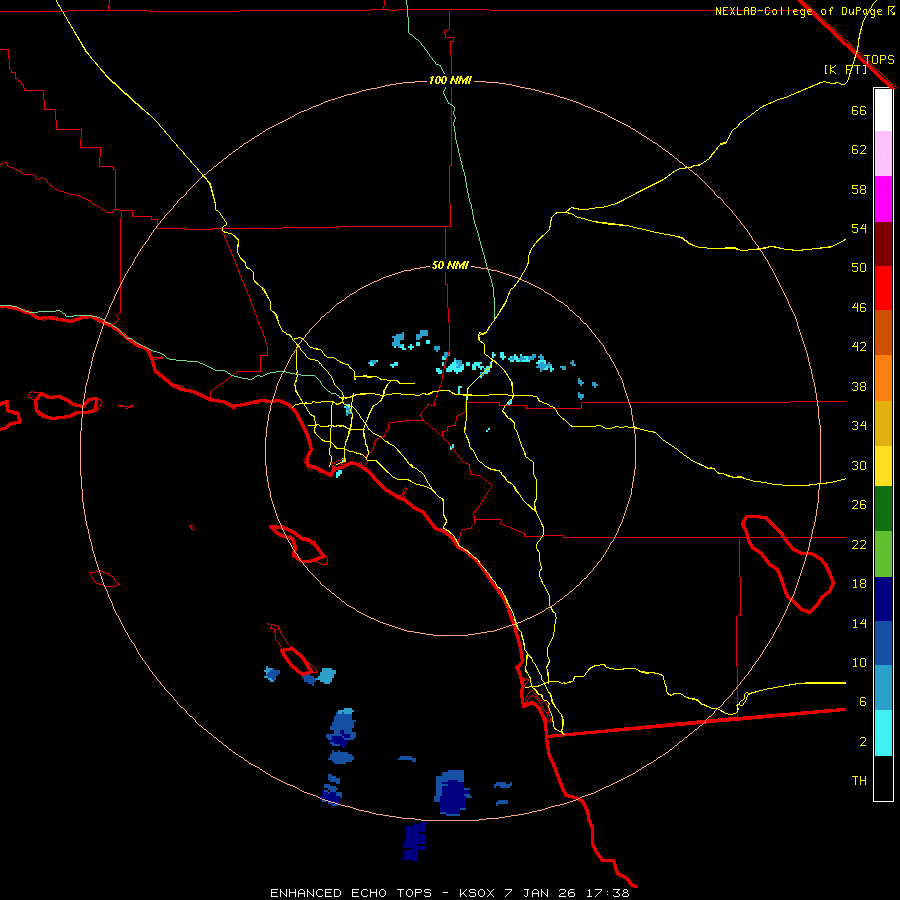Select the dark maroon legend swatch

(883, 244)
